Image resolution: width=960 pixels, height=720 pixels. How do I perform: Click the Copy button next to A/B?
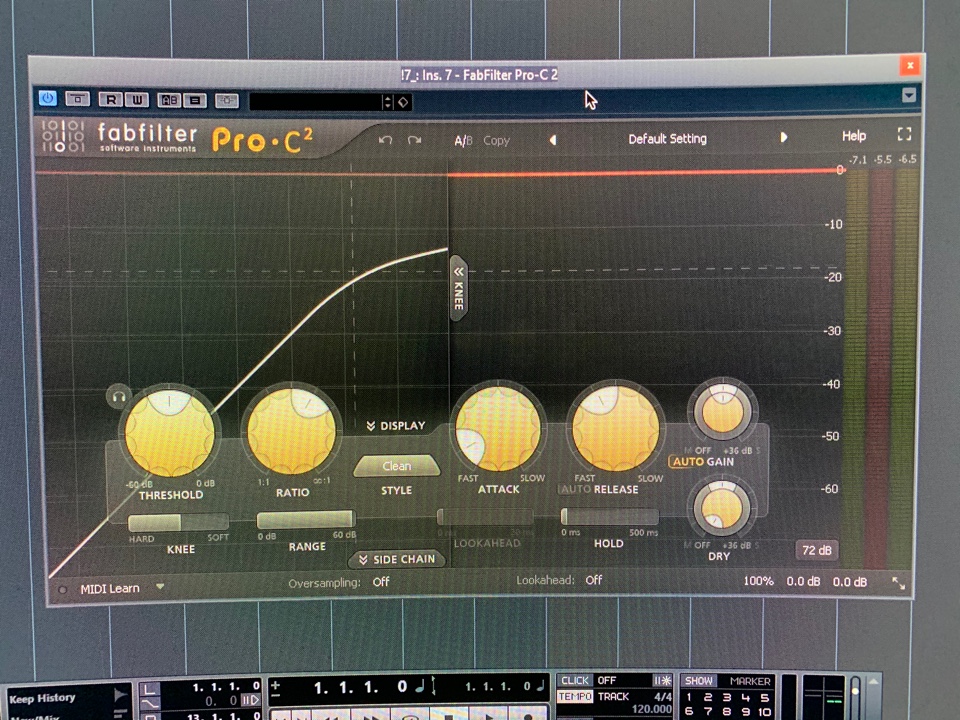496,140
